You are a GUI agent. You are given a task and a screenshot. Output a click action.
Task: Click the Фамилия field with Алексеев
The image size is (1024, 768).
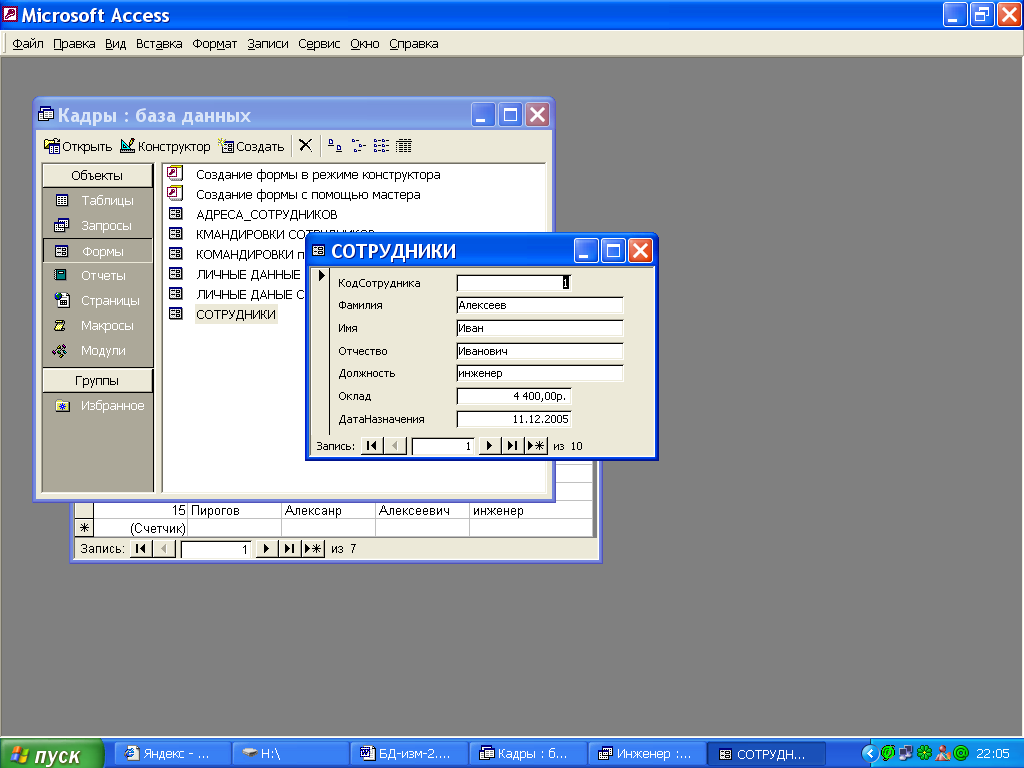pos(540,305)
